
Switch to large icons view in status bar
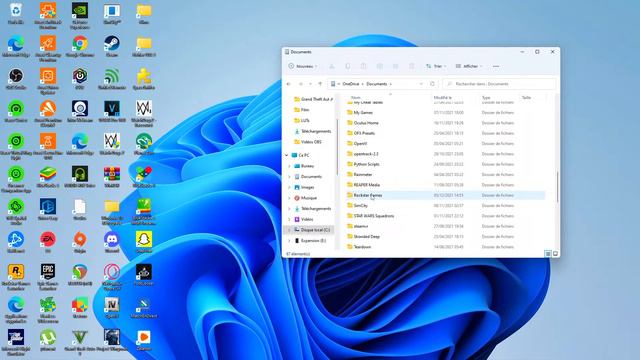click(x=555, y=253)
